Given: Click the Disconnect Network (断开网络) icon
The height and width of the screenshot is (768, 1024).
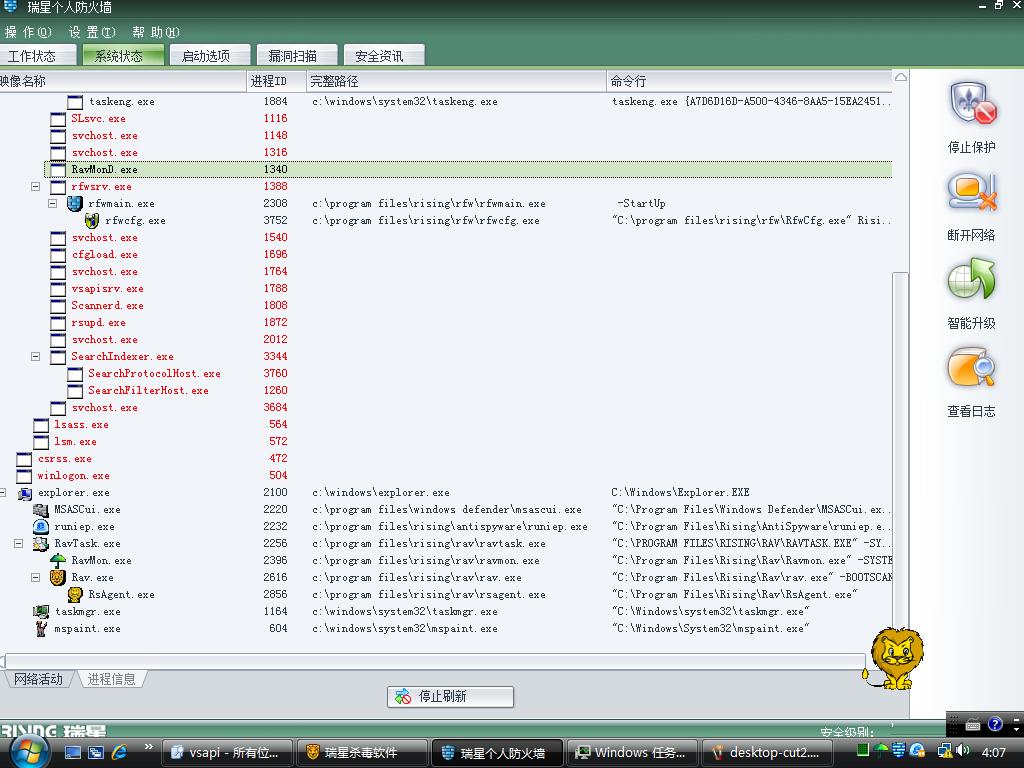Looking at the screenshot, I should pos(971,193).
